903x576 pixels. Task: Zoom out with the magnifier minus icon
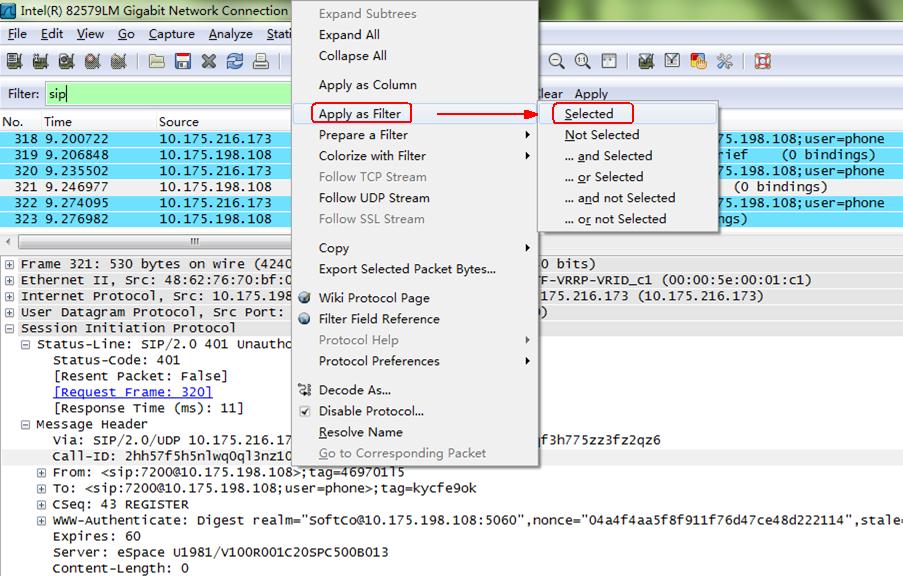pyautogui.click(x=556, y=61)
